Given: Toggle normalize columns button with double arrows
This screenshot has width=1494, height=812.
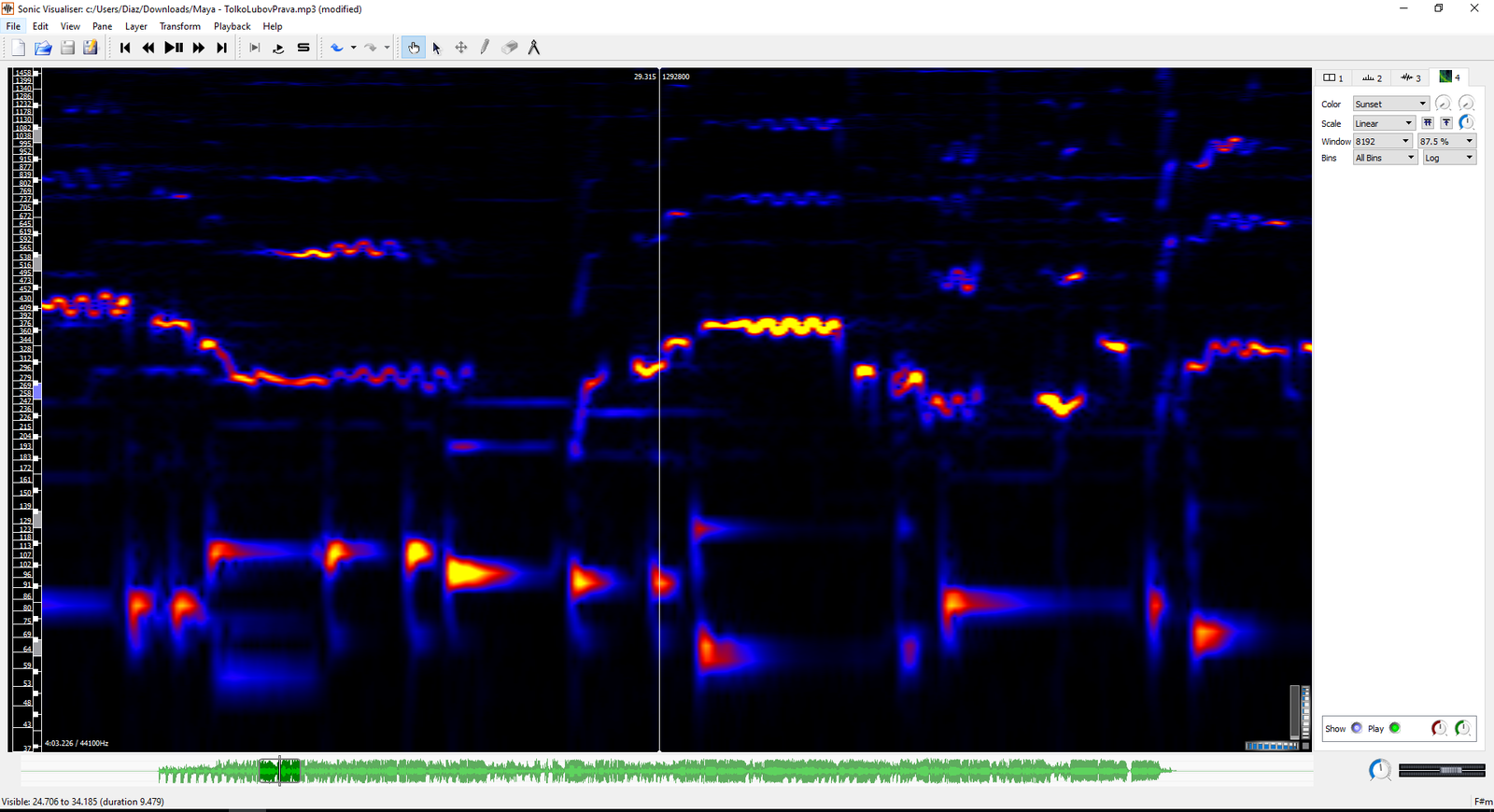Looking at the screenshot, I should coord(1428,123).
